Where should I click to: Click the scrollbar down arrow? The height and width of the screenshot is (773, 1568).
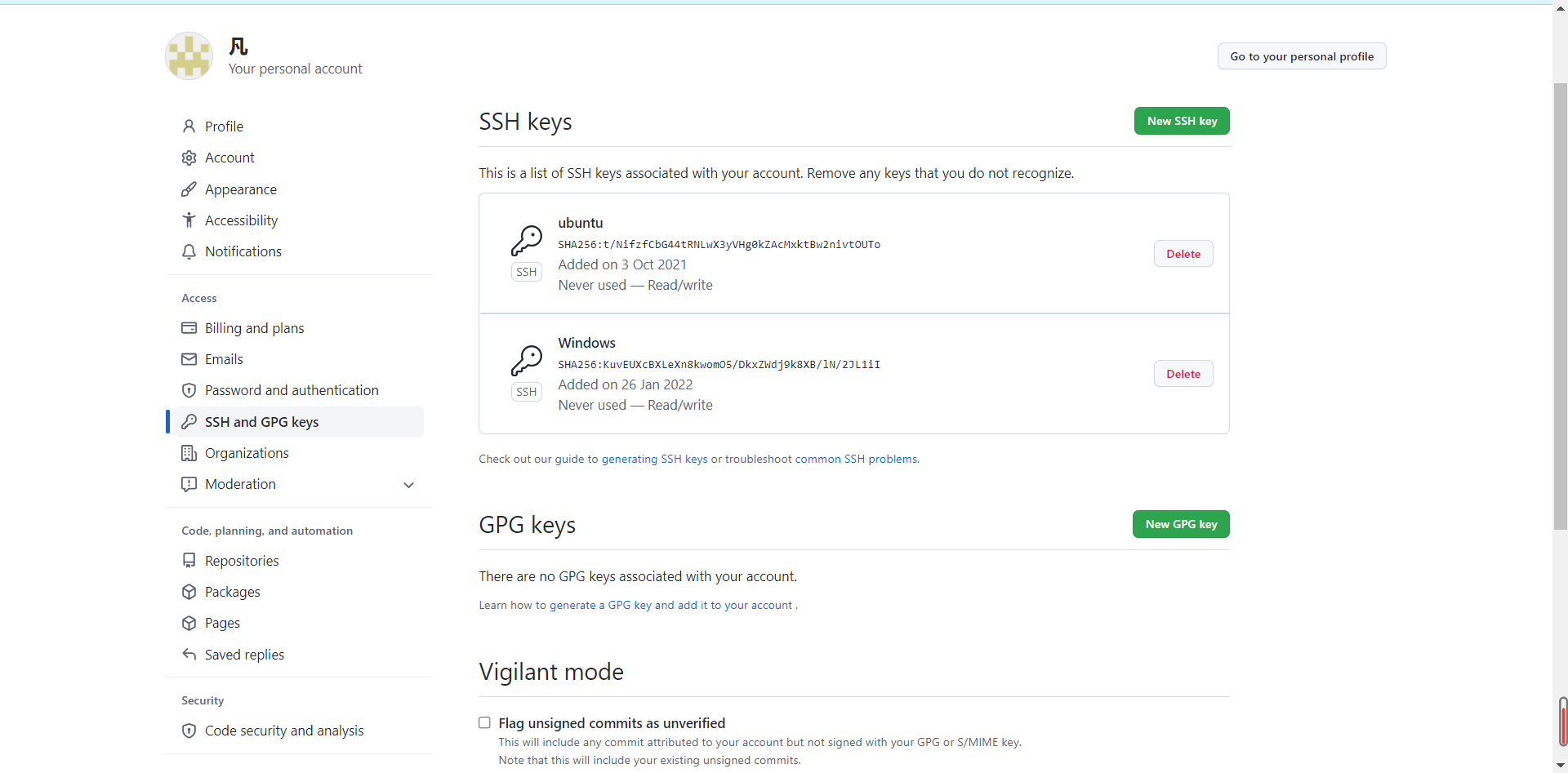point(1560,765)
